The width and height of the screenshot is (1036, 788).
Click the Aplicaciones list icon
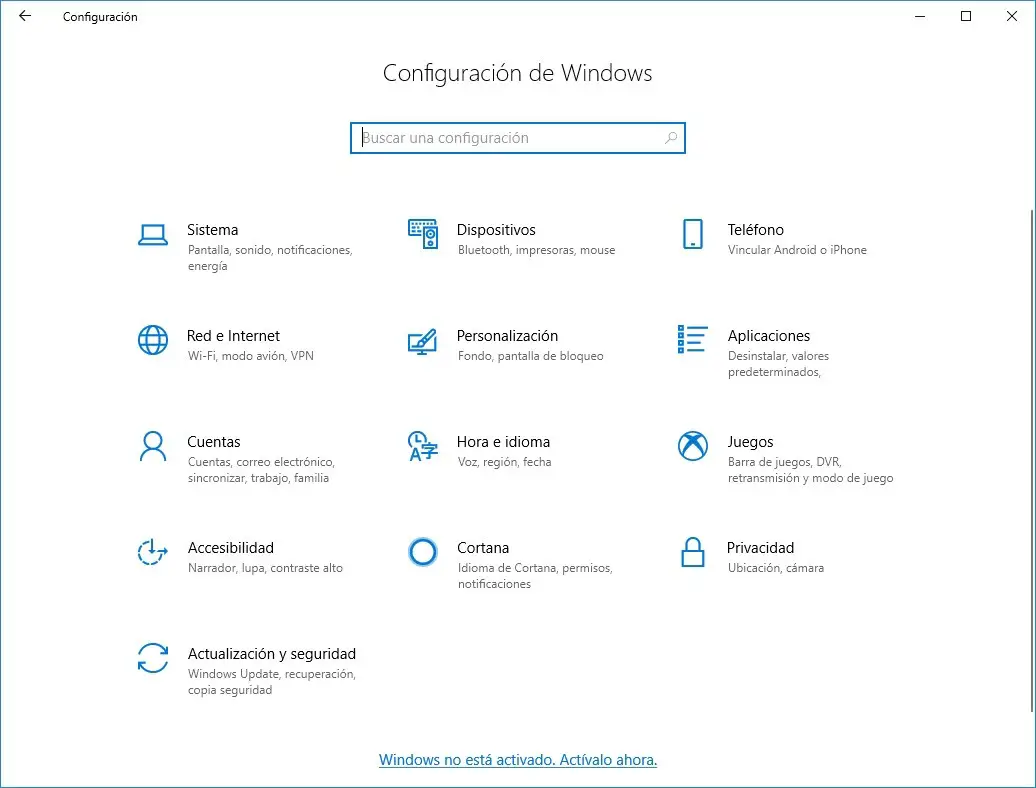click(692, 340)
